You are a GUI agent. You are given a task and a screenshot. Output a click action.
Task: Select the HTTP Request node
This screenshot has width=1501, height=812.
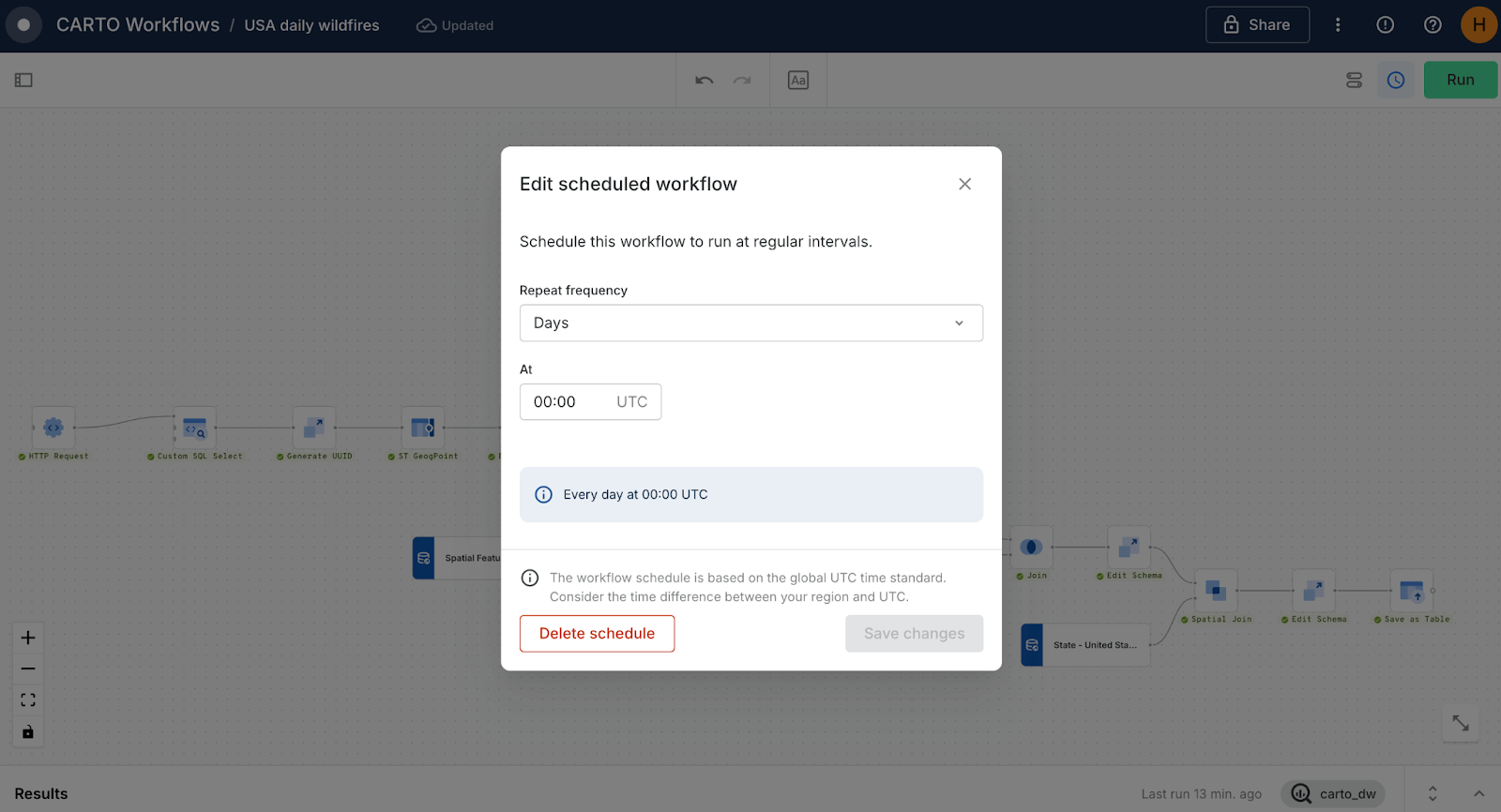53,428
